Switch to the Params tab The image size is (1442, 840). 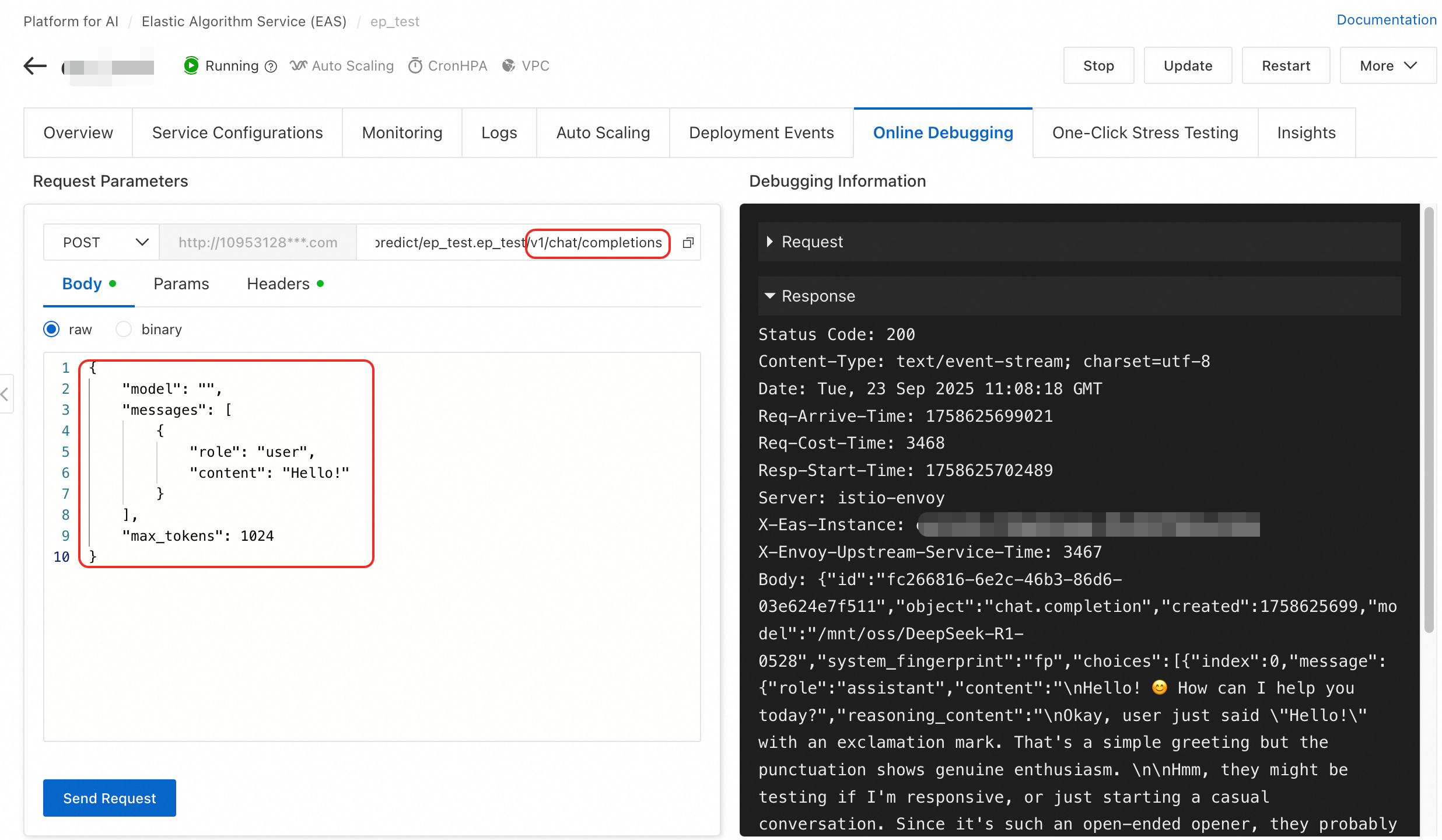click(x=181, y=284)
